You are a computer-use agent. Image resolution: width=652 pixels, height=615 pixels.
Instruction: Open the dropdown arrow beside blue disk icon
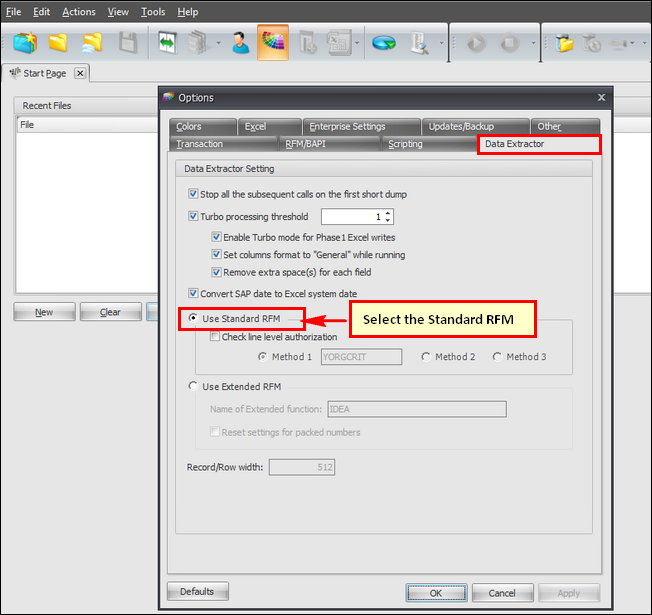click(x=358, y=43)
